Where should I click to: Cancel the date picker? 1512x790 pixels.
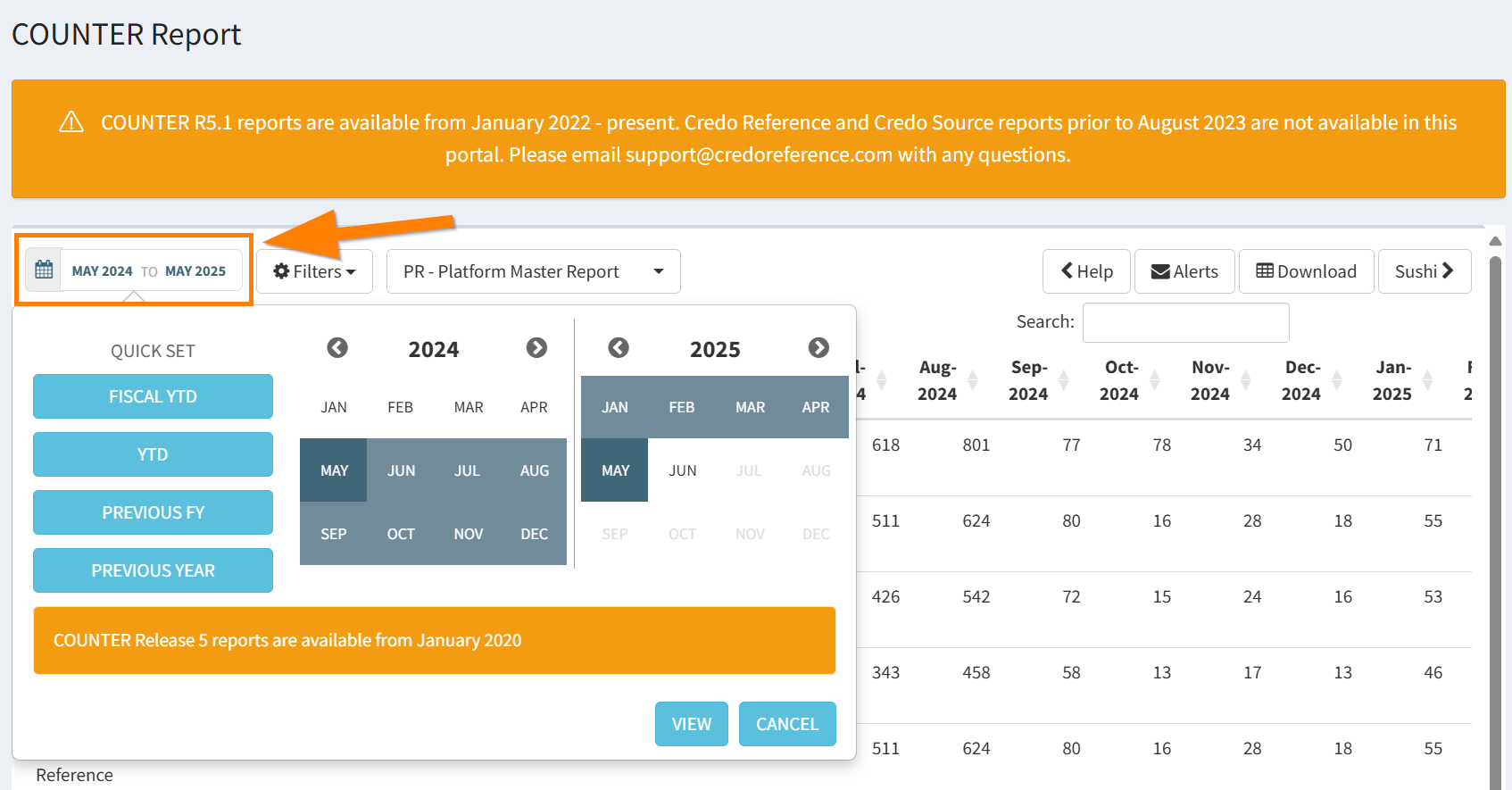coord(787,724)
